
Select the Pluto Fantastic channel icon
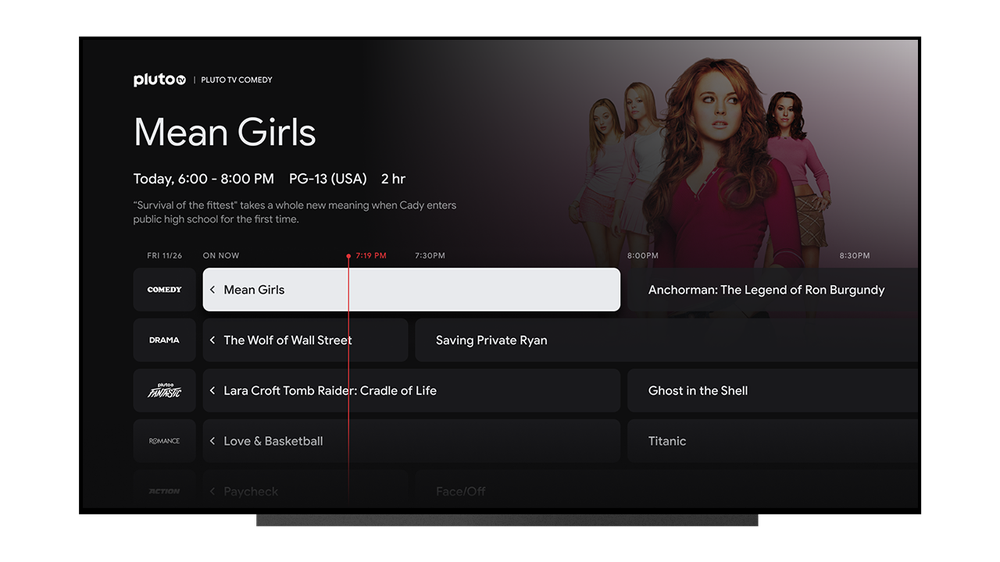click(165, 391)
